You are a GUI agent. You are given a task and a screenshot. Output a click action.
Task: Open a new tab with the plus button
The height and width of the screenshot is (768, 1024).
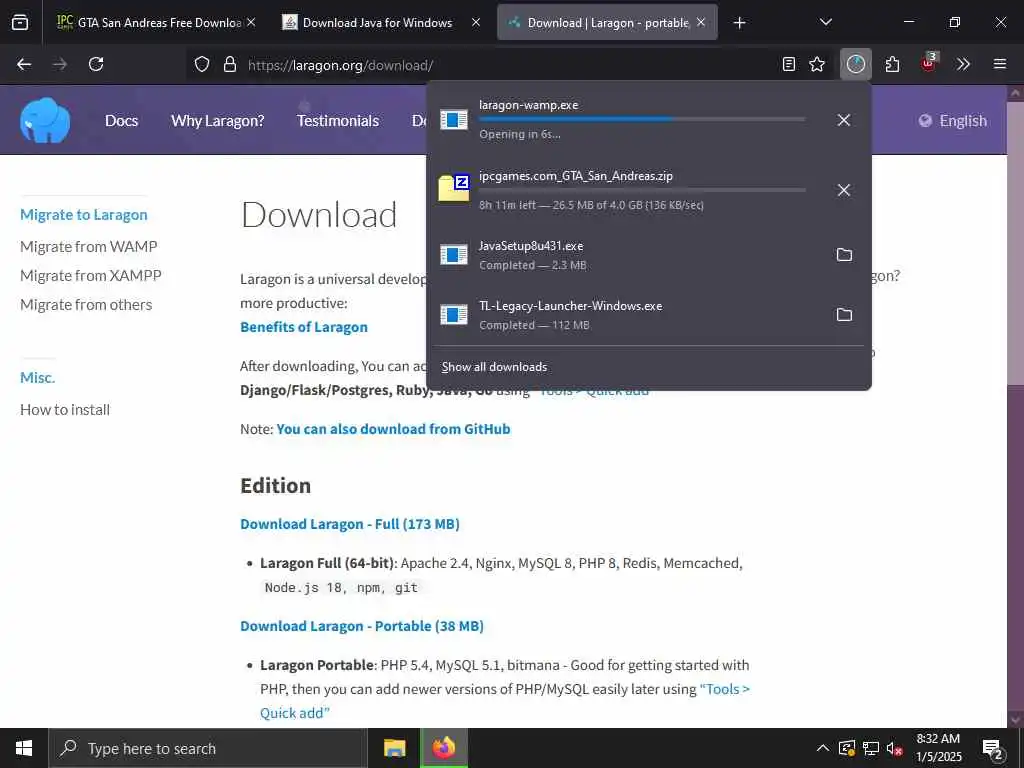pos(739,23)
